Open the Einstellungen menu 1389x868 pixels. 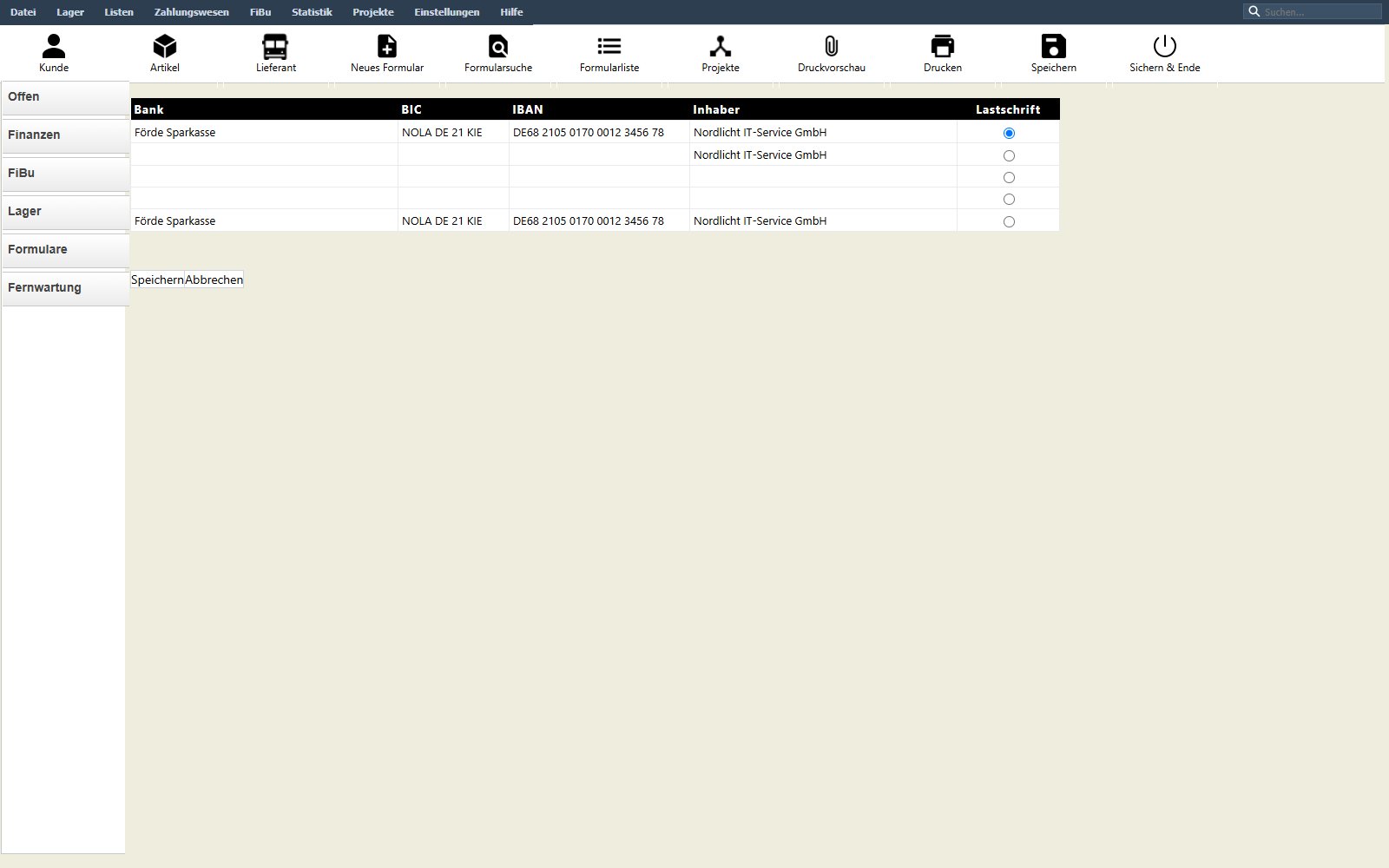coord(447,12)
